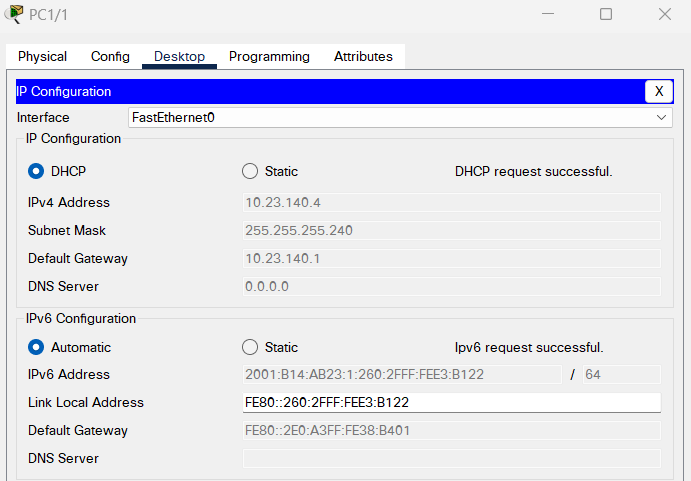The height and width of the screenshot is (481, 691).
Task: Click the IPv6 Address field
Action: pos(402,374)
